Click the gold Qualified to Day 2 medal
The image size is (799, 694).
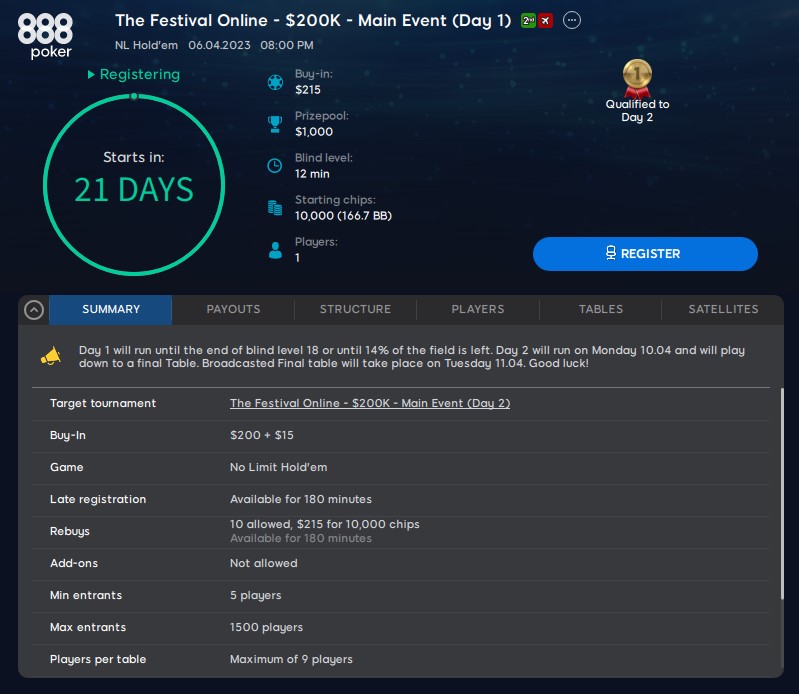tap(637, 79)
